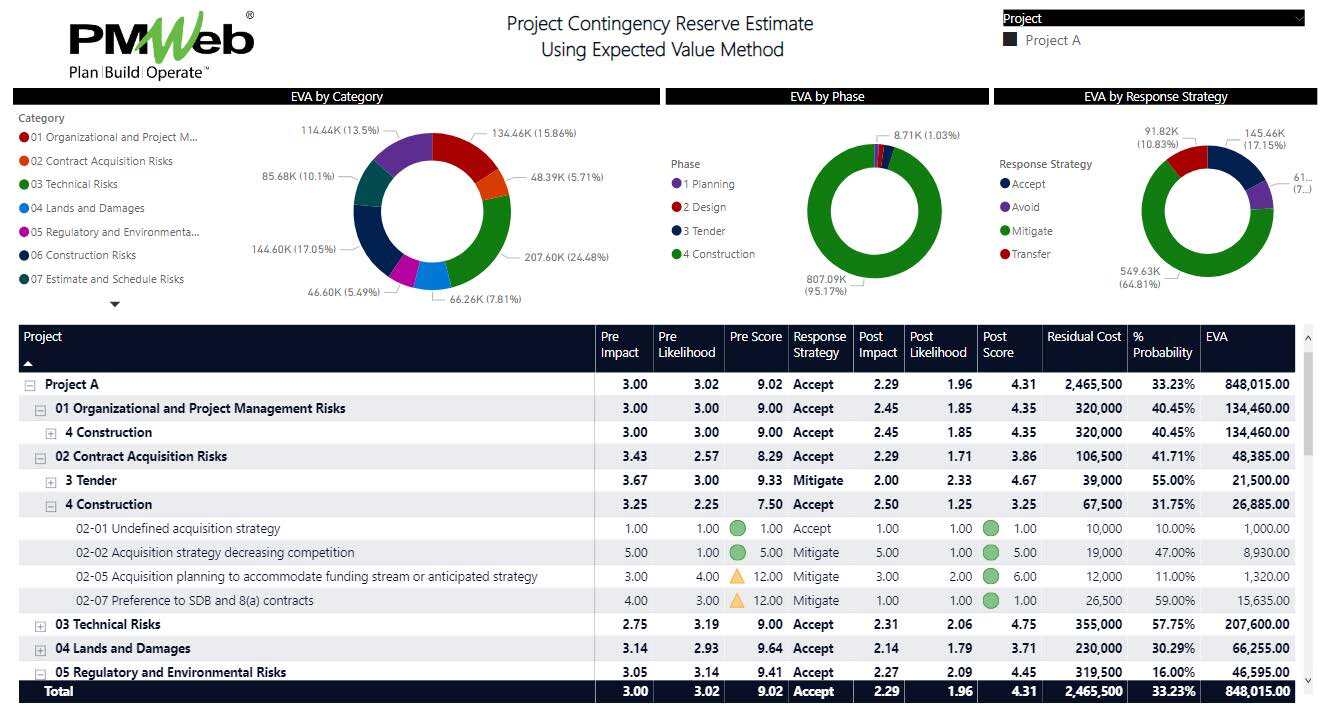Screen dimensions: 1320x714
Task: Collapse the Project A tree row
Action: 30,385
